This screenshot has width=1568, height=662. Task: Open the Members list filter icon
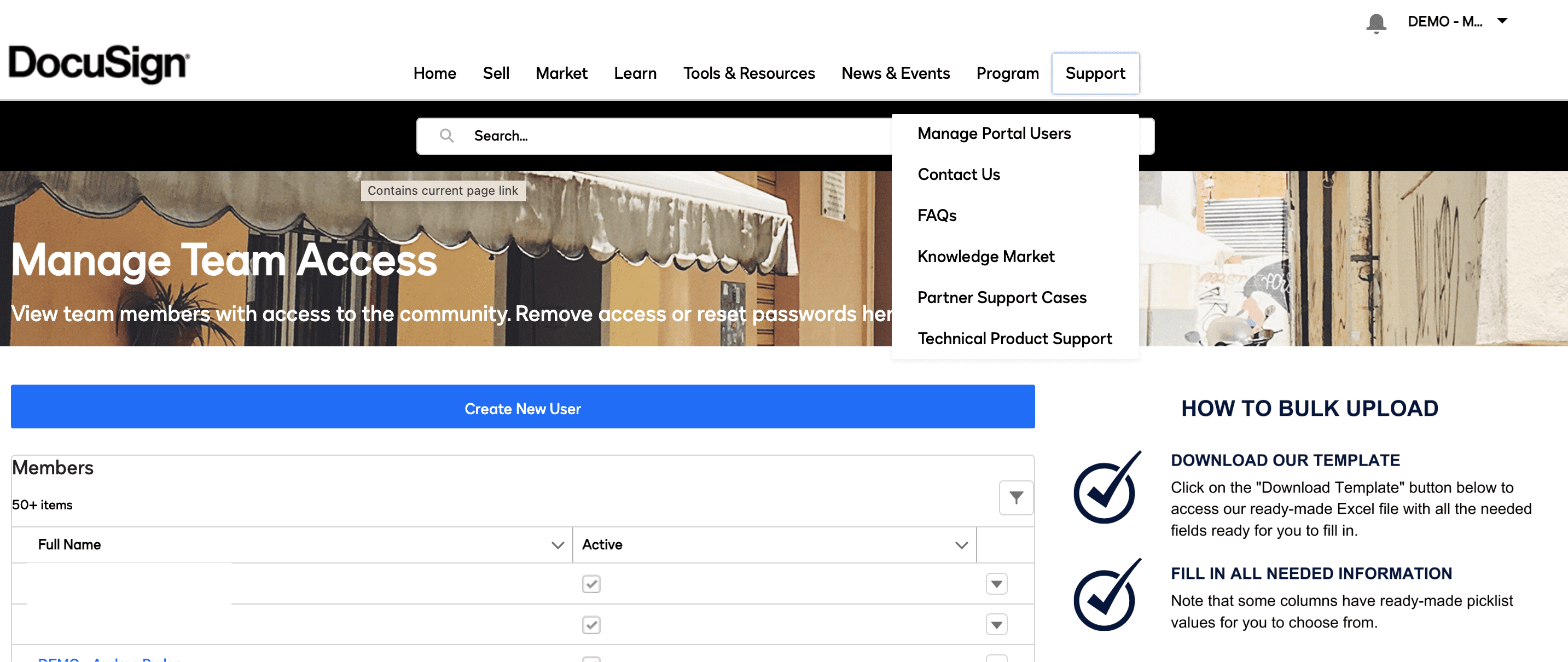click(1015, 498)
